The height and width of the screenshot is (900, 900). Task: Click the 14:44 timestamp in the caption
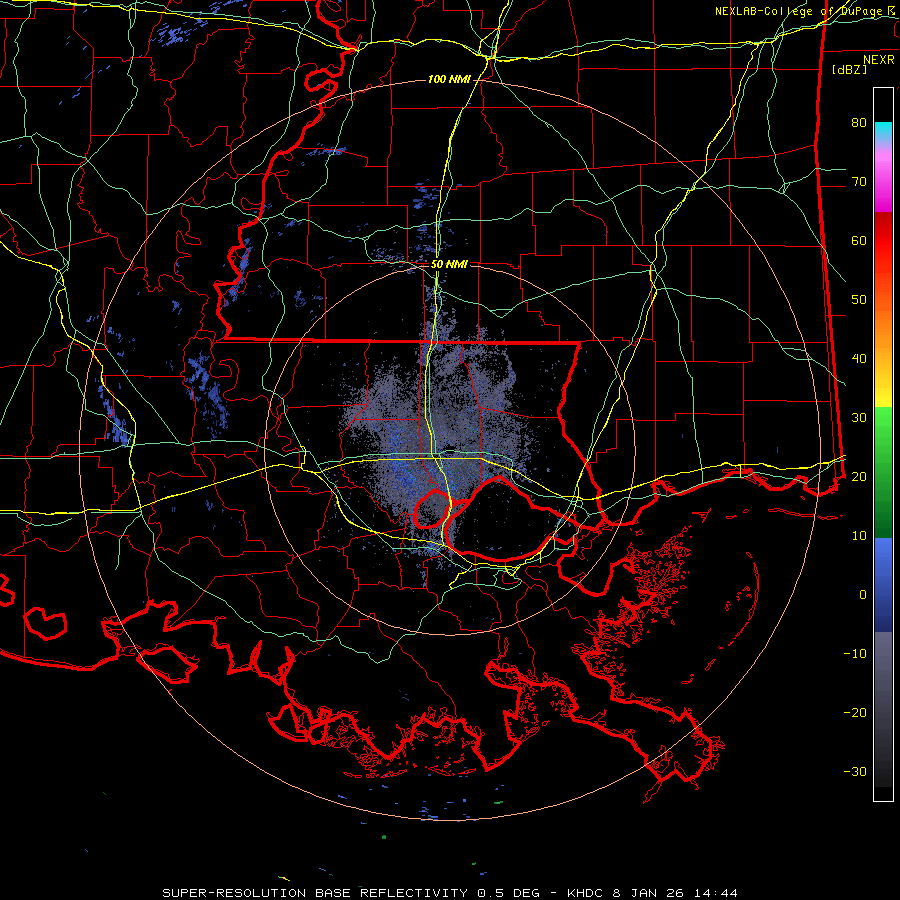(x=717, y=893)
